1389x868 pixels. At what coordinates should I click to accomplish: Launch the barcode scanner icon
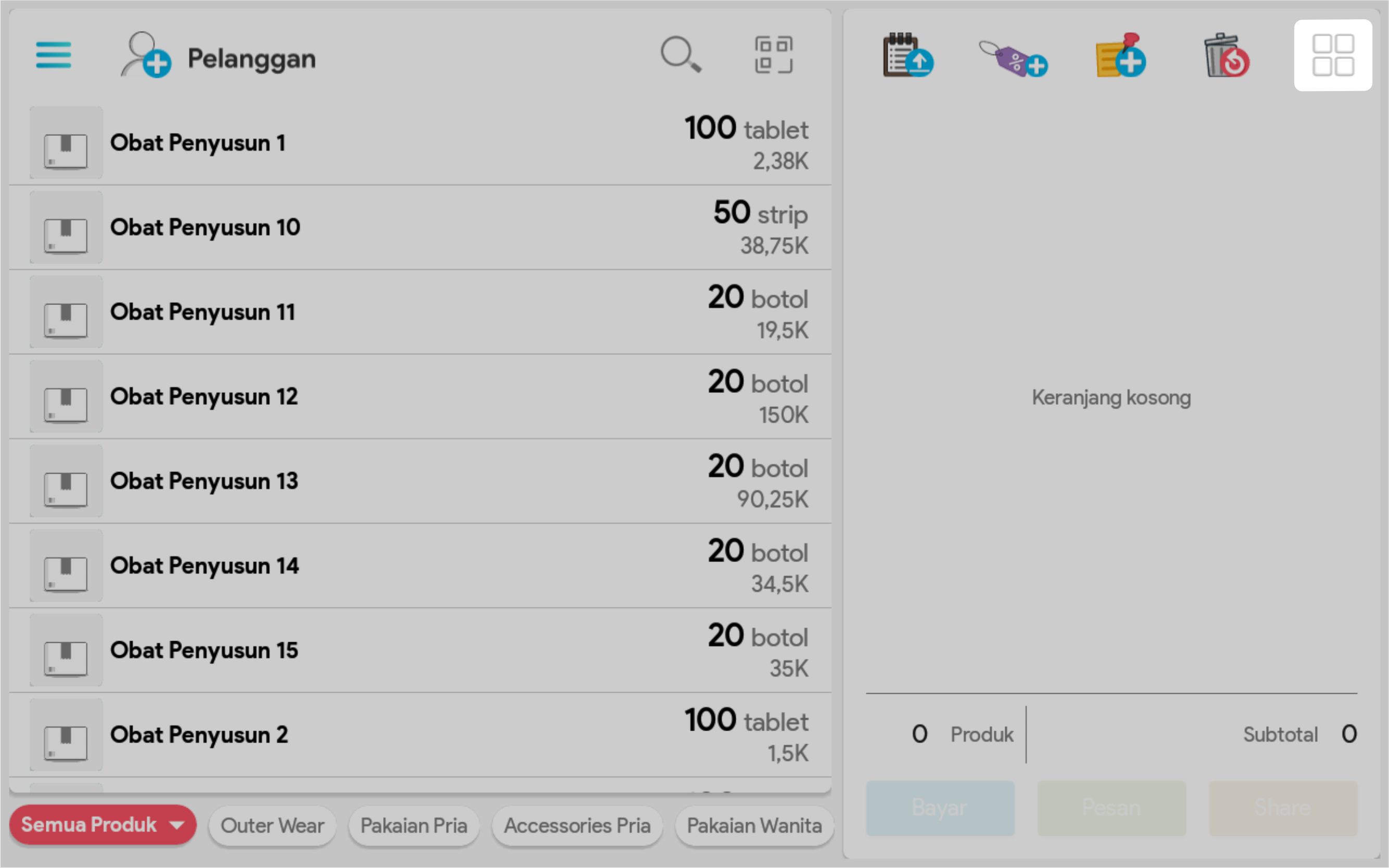pyautogui.click(x=774, y=55)
